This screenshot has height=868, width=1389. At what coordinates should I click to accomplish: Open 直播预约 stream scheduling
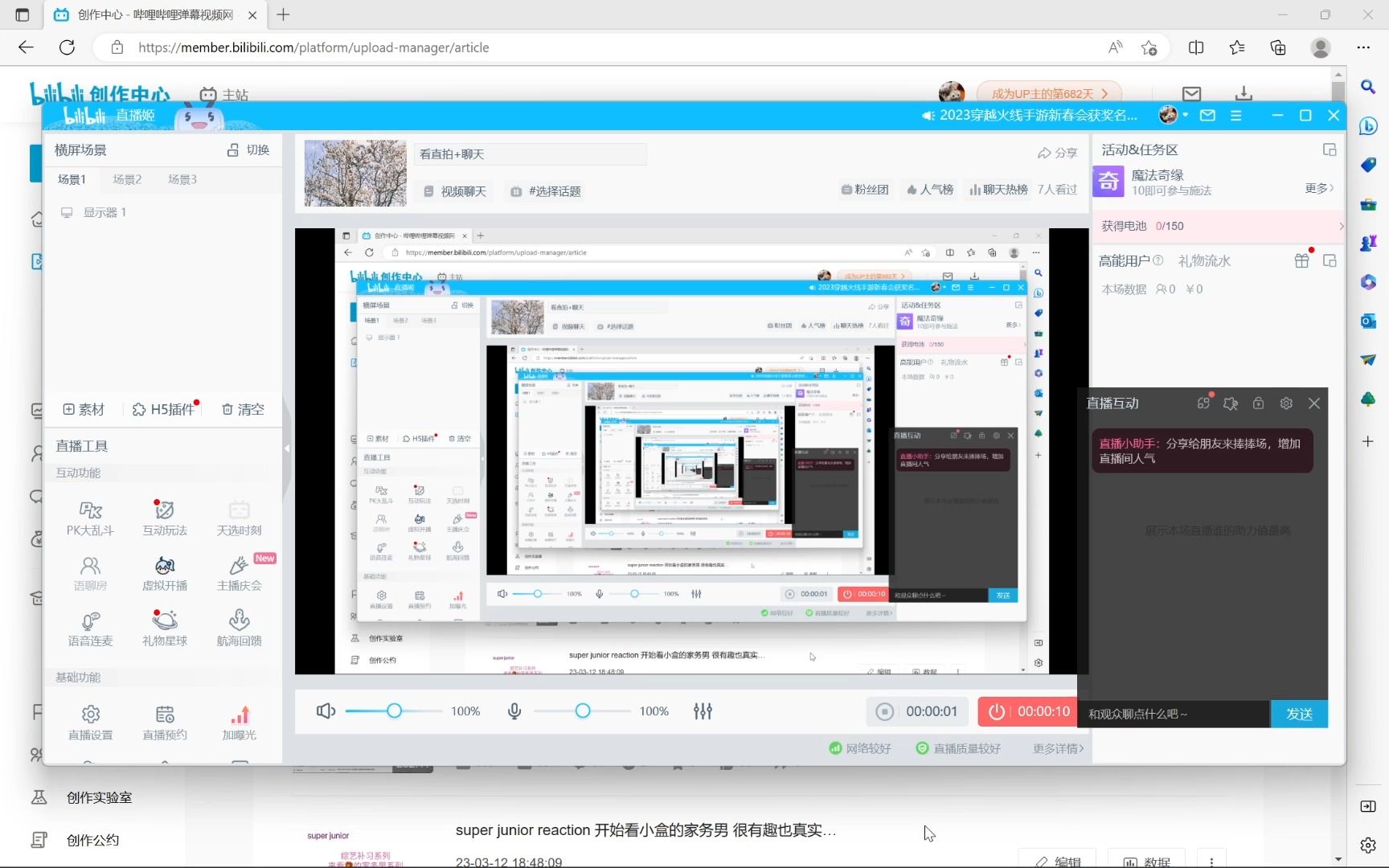165,723
